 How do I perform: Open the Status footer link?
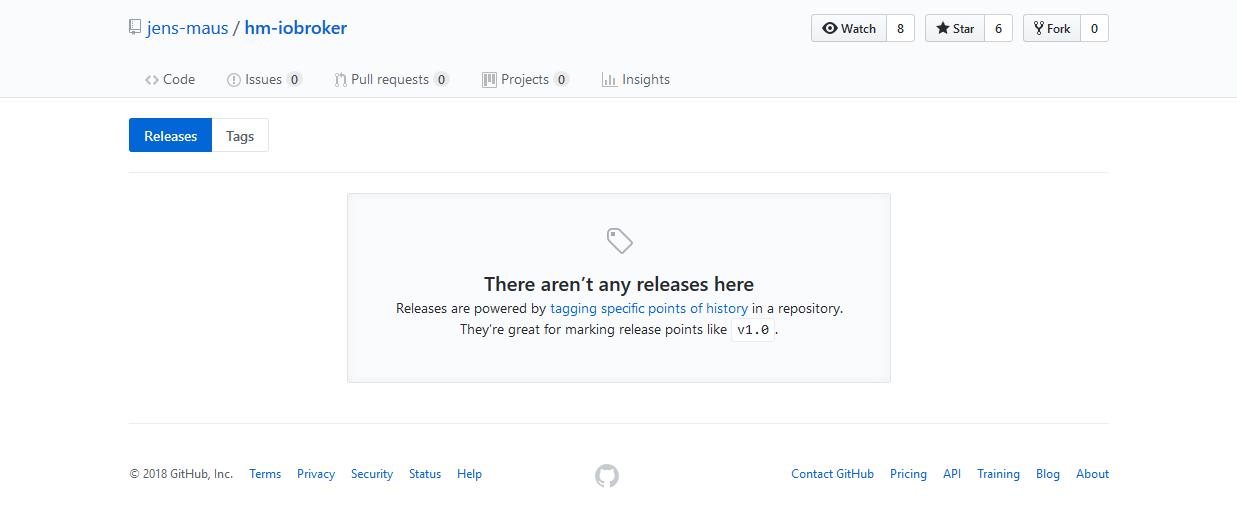point(425,474)
